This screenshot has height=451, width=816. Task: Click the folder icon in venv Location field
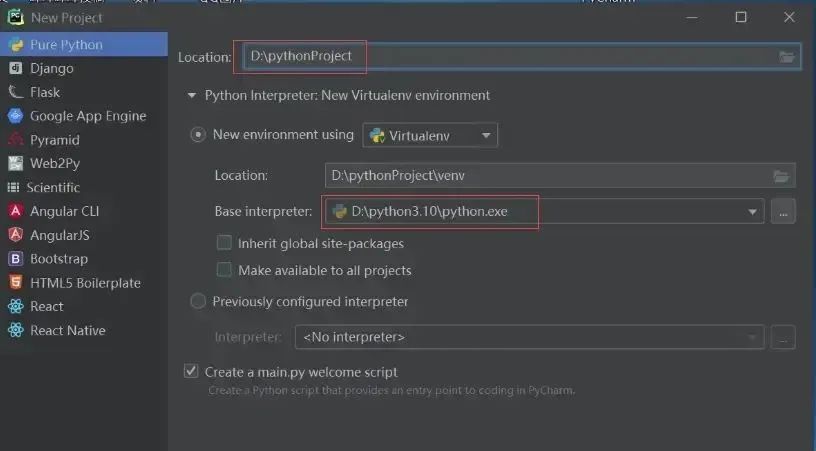coord(781,176)
